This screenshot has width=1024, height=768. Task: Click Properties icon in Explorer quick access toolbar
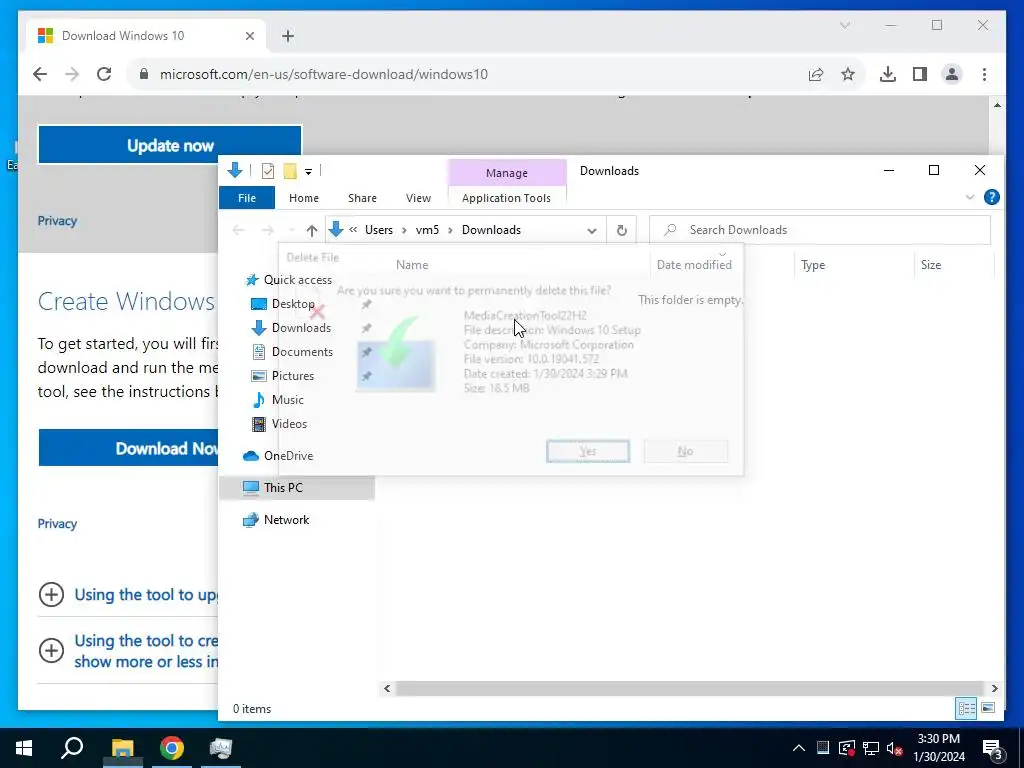268,171
